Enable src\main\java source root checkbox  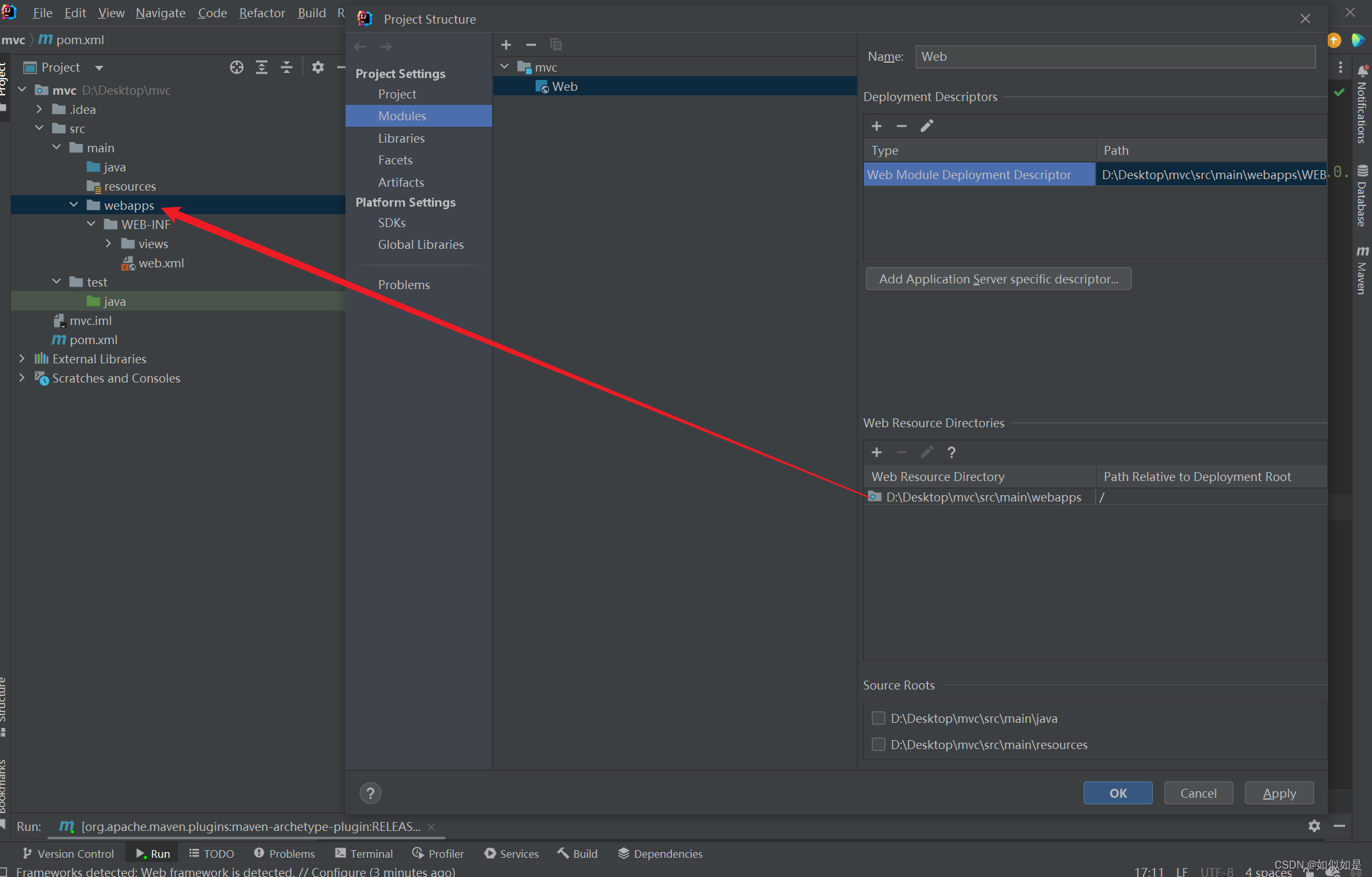878,718
